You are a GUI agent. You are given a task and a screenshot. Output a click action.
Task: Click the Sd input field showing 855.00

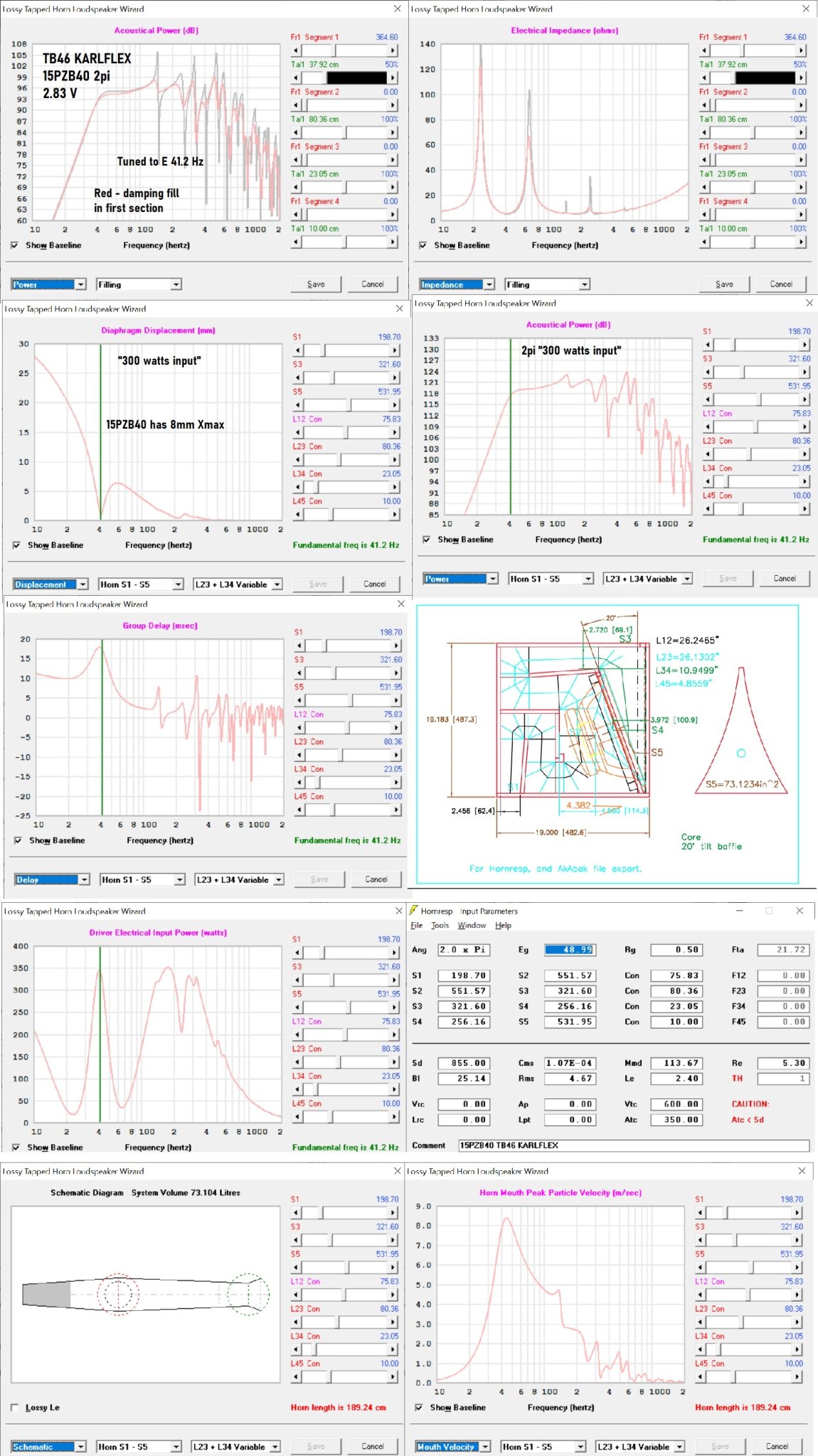[463, 1064]
